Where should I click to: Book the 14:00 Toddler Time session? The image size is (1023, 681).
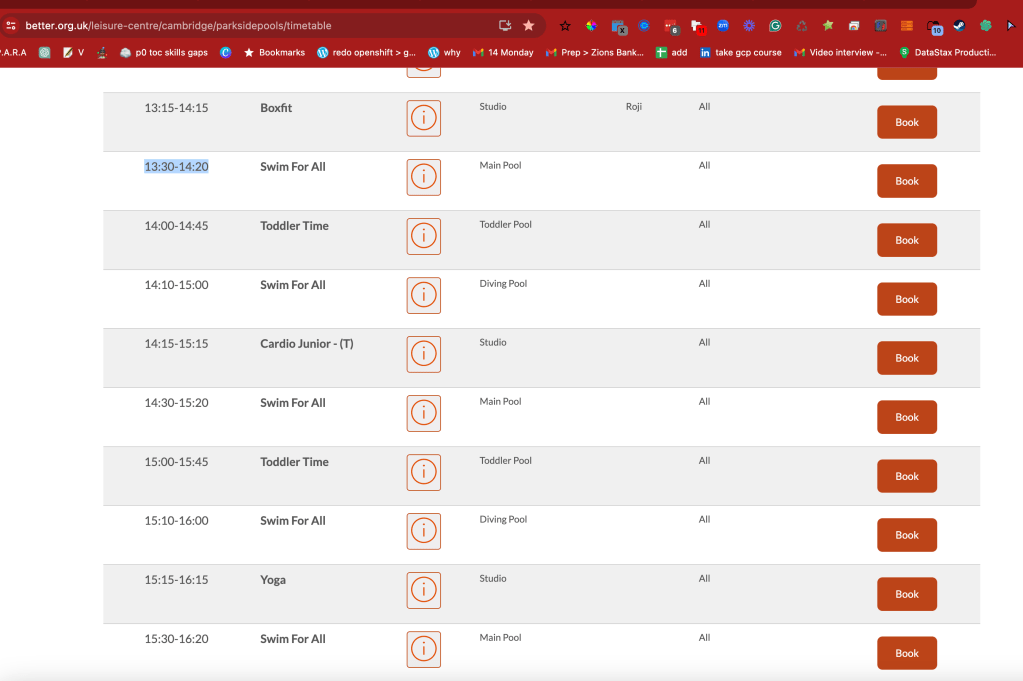pos(907,240)
